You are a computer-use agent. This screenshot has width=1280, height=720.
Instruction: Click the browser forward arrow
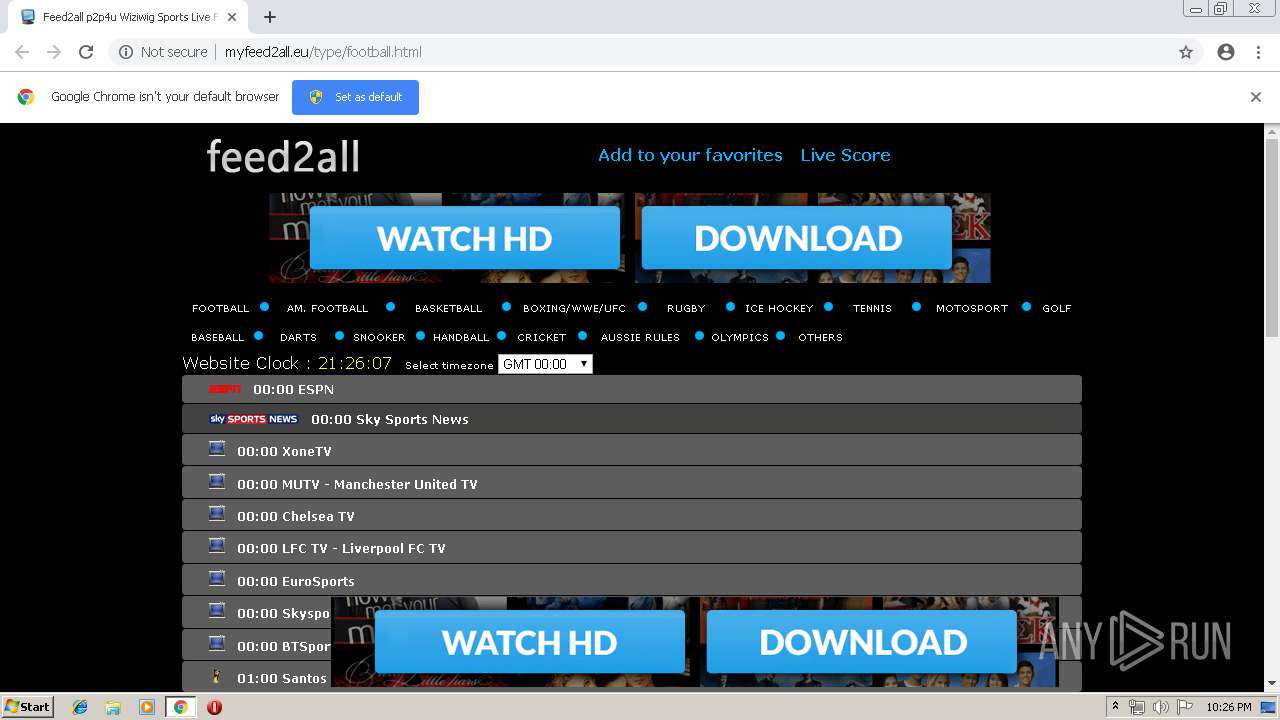(x=54, y=52)
